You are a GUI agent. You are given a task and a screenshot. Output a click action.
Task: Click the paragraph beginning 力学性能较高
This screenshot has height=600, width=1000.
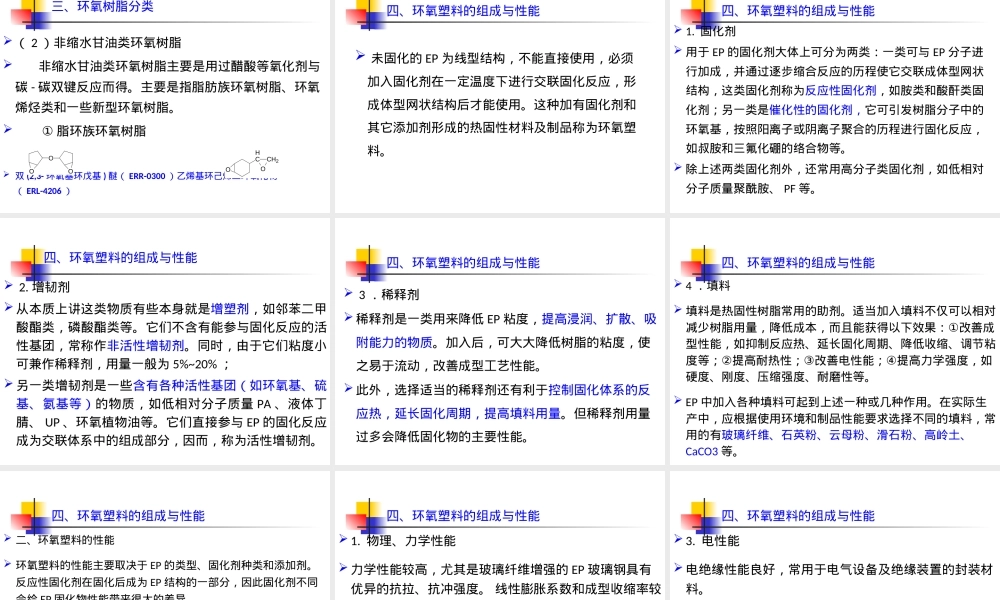click(x=505, y=579)
